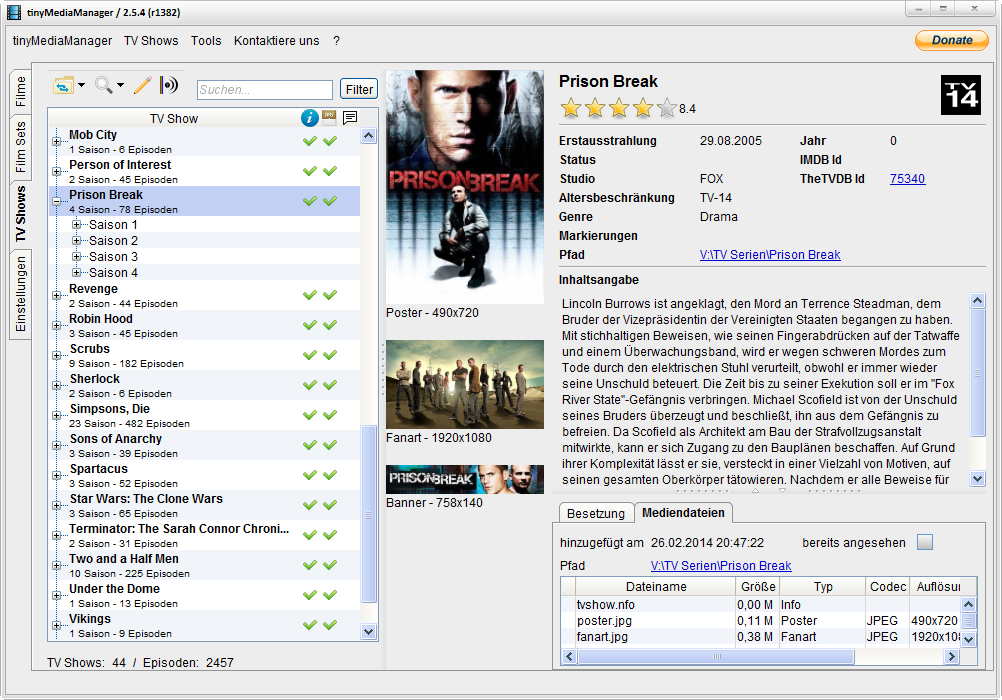Expand the Mob City show node

coord(57,141)
